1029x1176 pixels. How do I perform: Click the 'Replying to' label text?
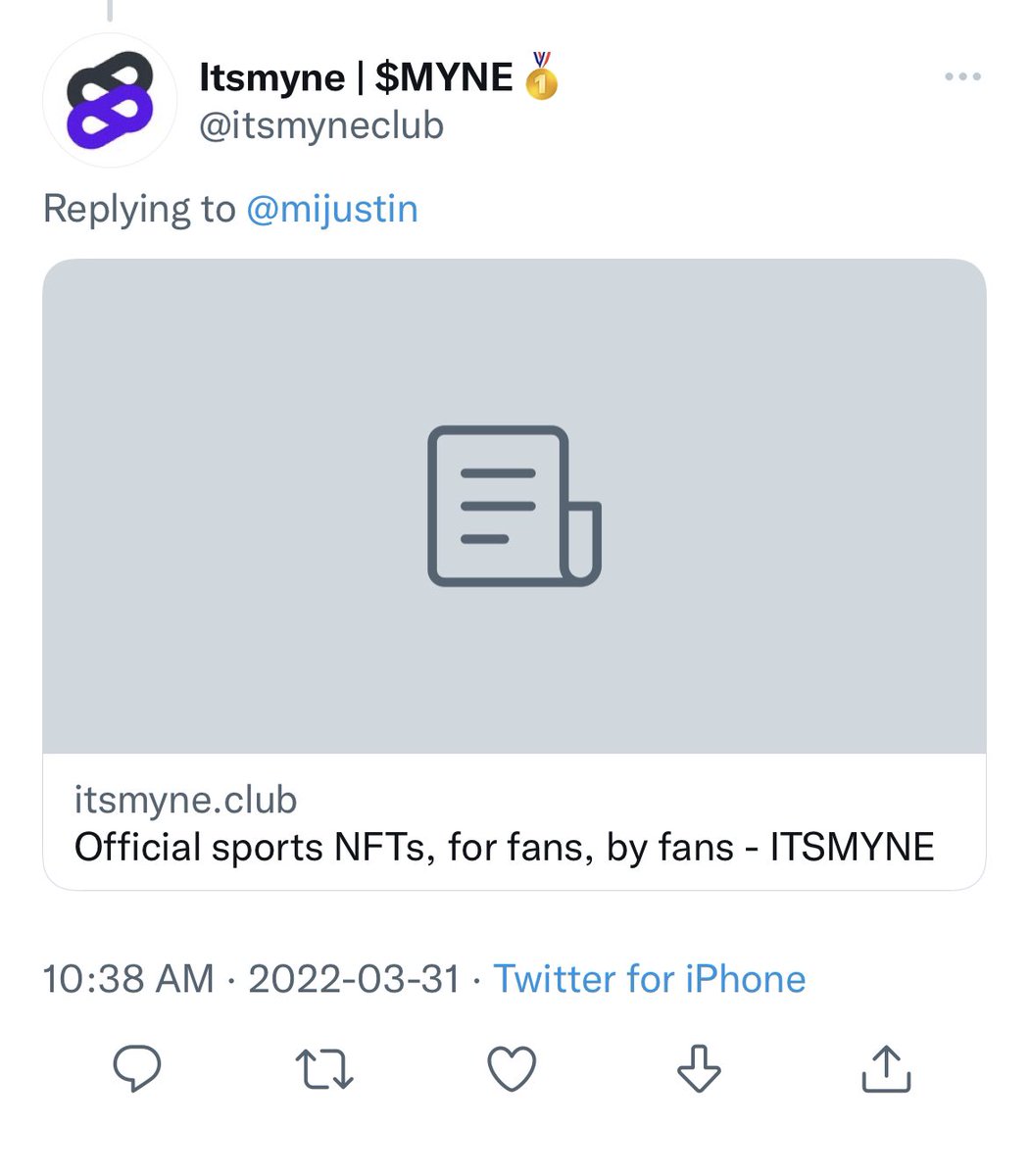click(139, 209)
